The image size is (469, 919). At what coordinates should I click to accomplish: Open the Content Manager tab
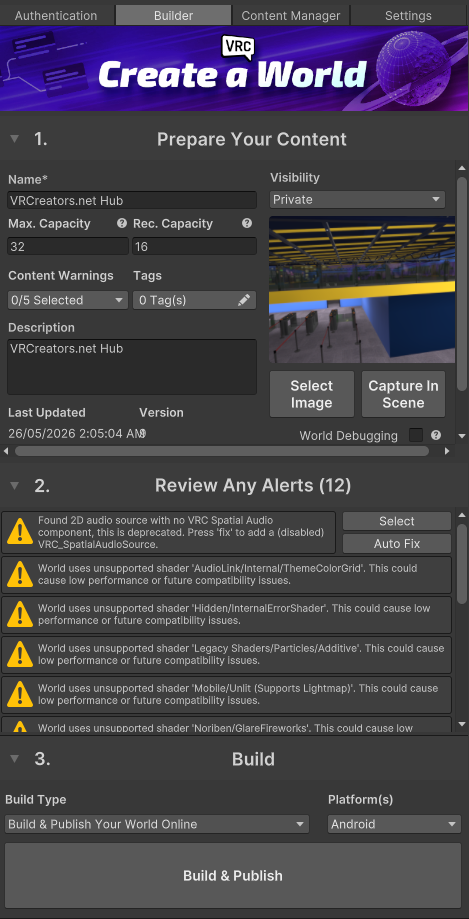point(291,16)
